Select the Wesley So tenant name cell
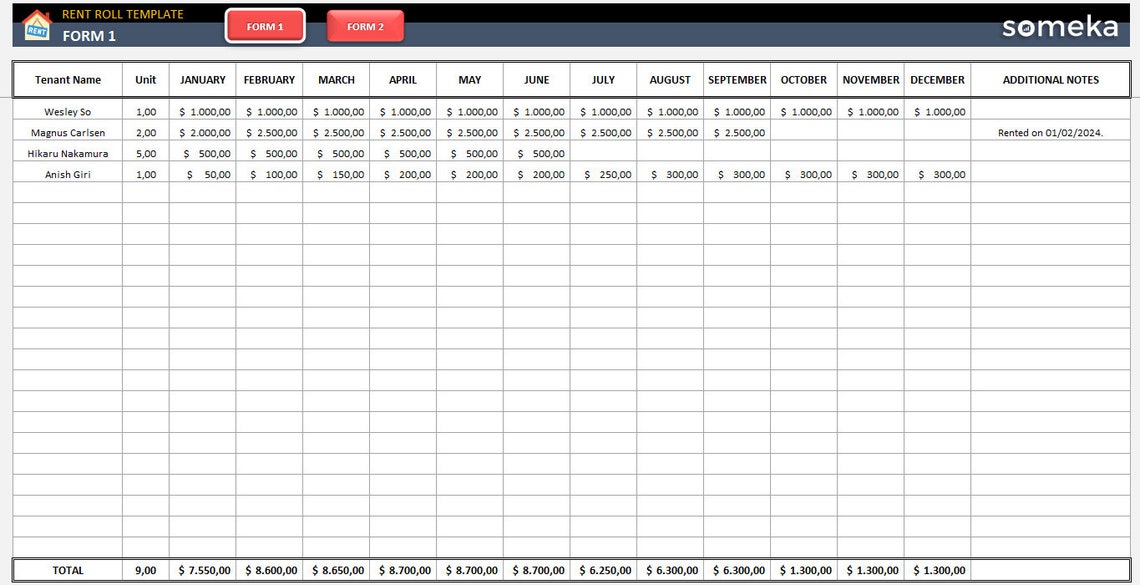 click(66, 111)
